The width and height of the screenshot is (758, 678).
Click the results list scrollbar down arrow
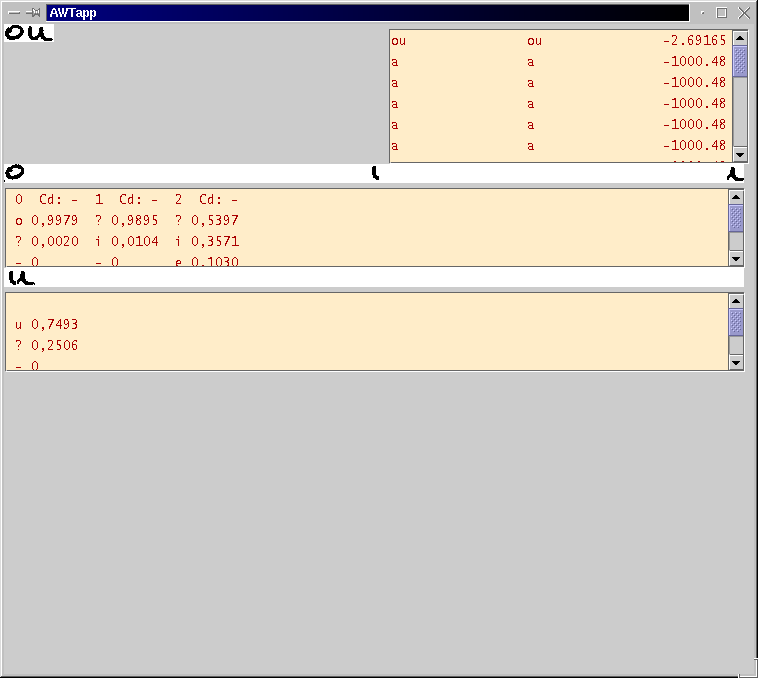pos(740,155)
